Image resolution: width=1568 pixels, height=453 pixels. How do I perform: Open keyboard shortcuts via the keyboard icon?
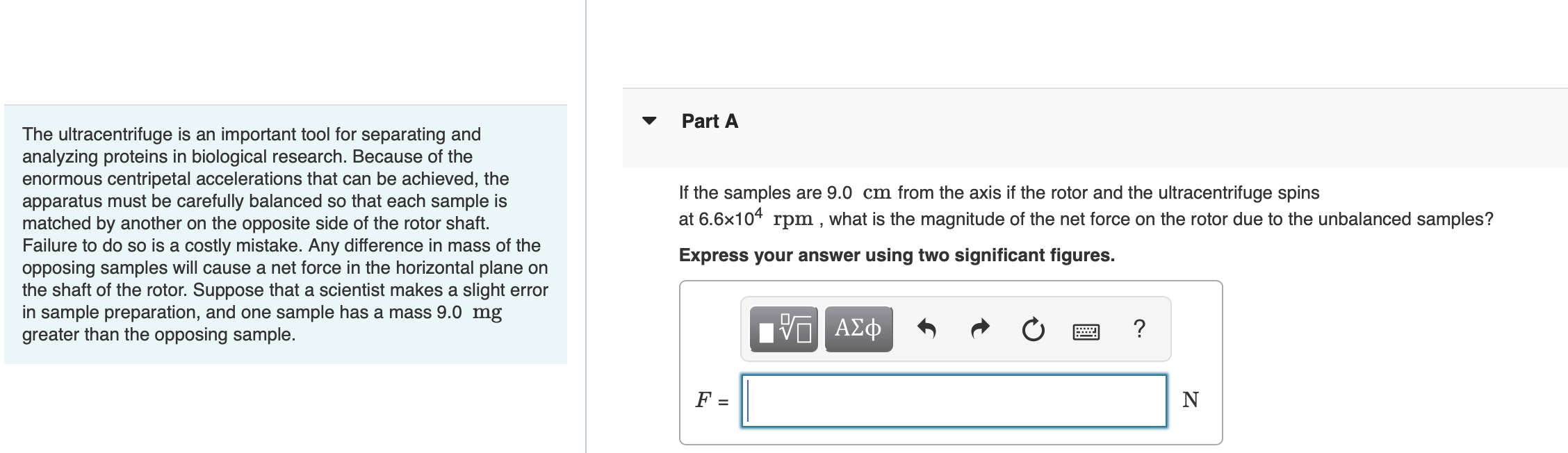[1085, 331]
